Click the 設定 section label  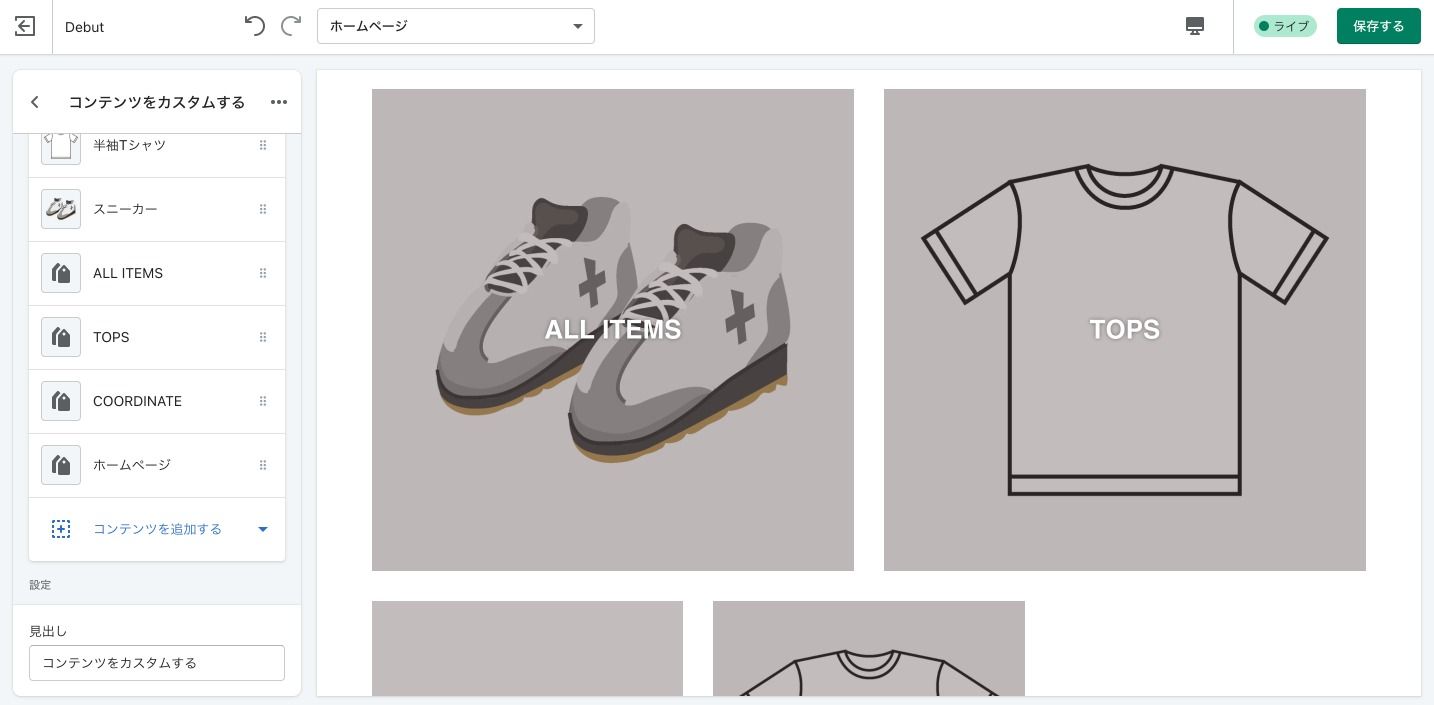click(40, 585)
